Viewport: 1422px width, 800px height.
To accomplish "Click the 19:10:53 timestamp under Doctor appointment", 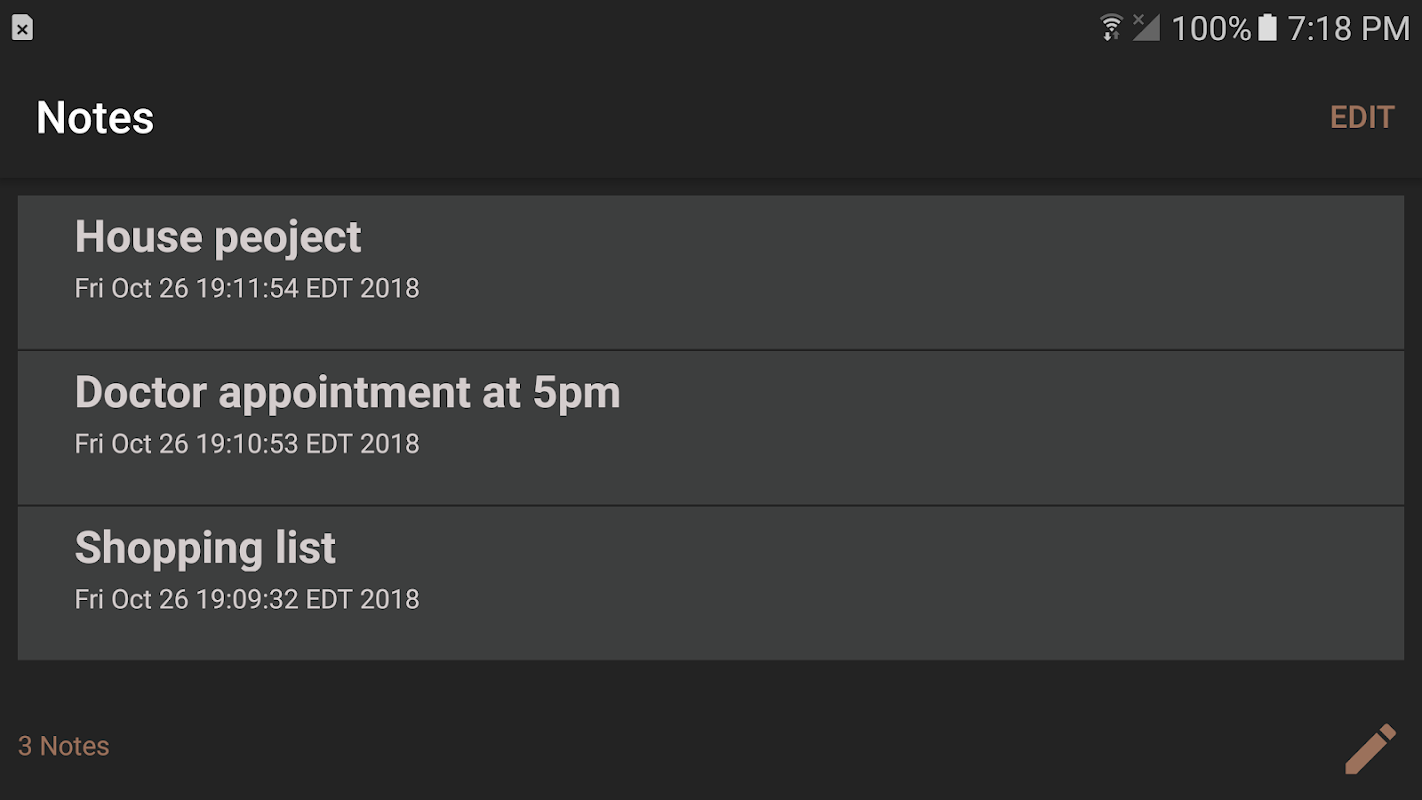I will pos(247,444).
